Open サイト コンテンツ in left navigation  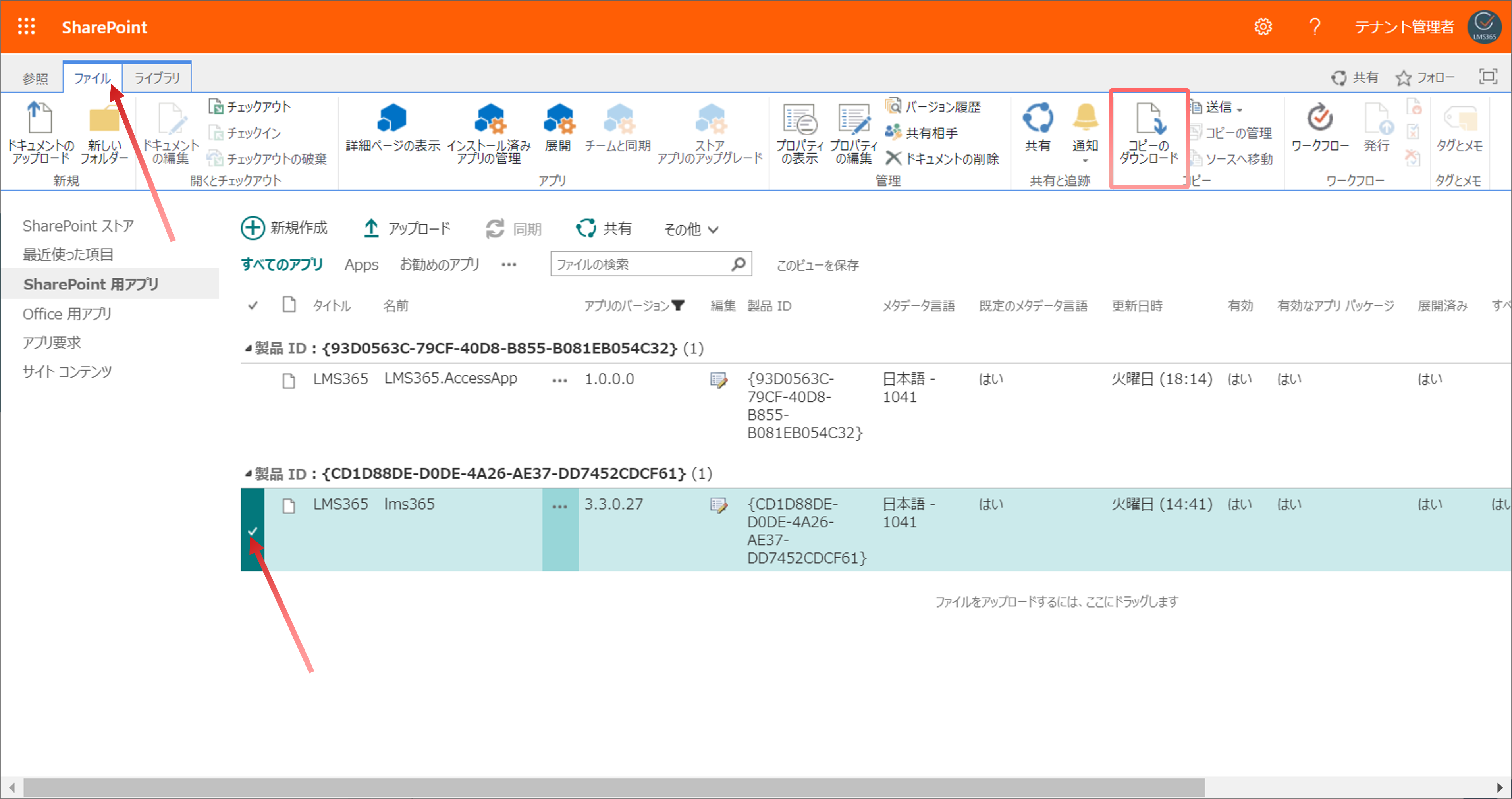[x=67, y=372]
